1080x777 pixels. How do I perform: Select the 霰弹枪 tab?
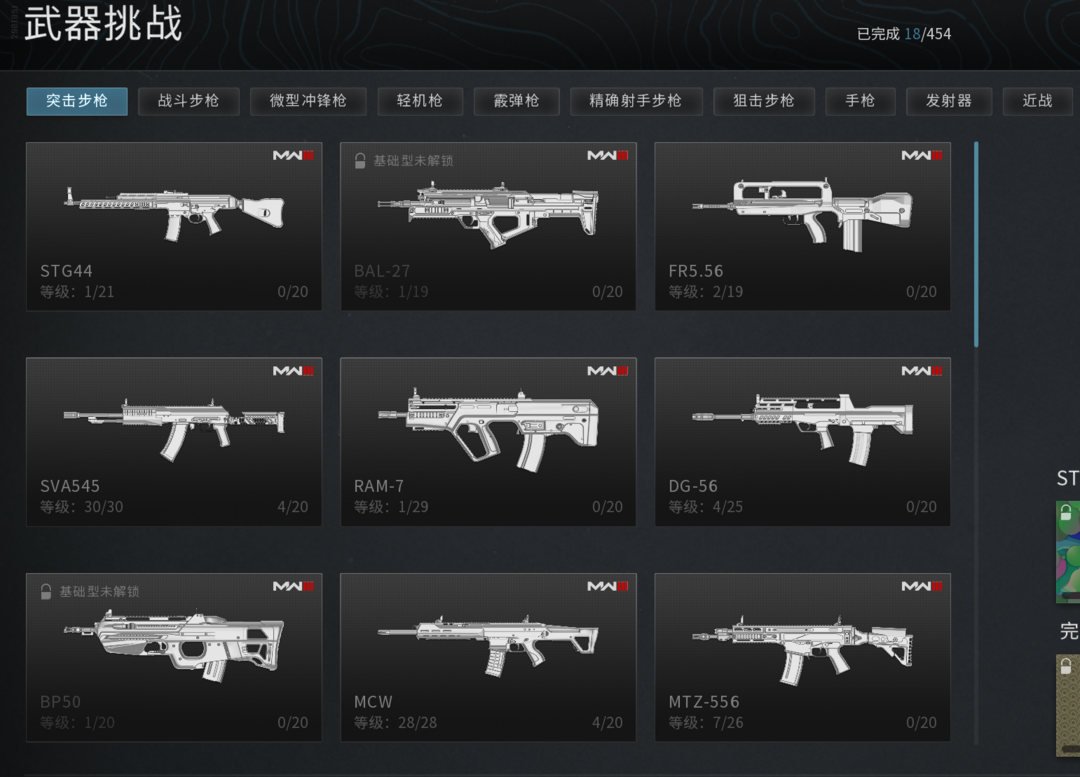click(x=516, y=101)
